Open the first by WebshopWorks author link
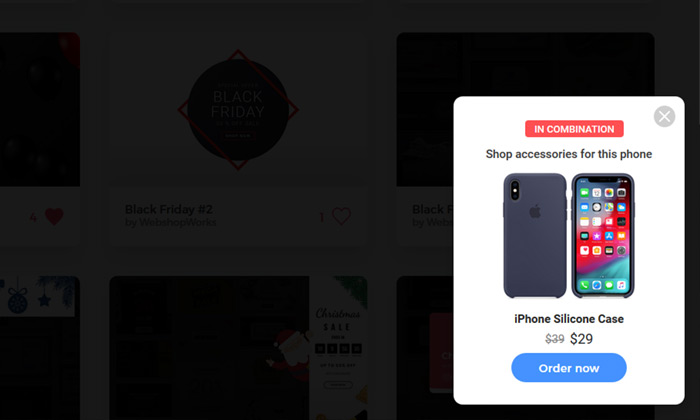Image resolution: width=700 pixels, height=420 pixels. click(171, 222)
